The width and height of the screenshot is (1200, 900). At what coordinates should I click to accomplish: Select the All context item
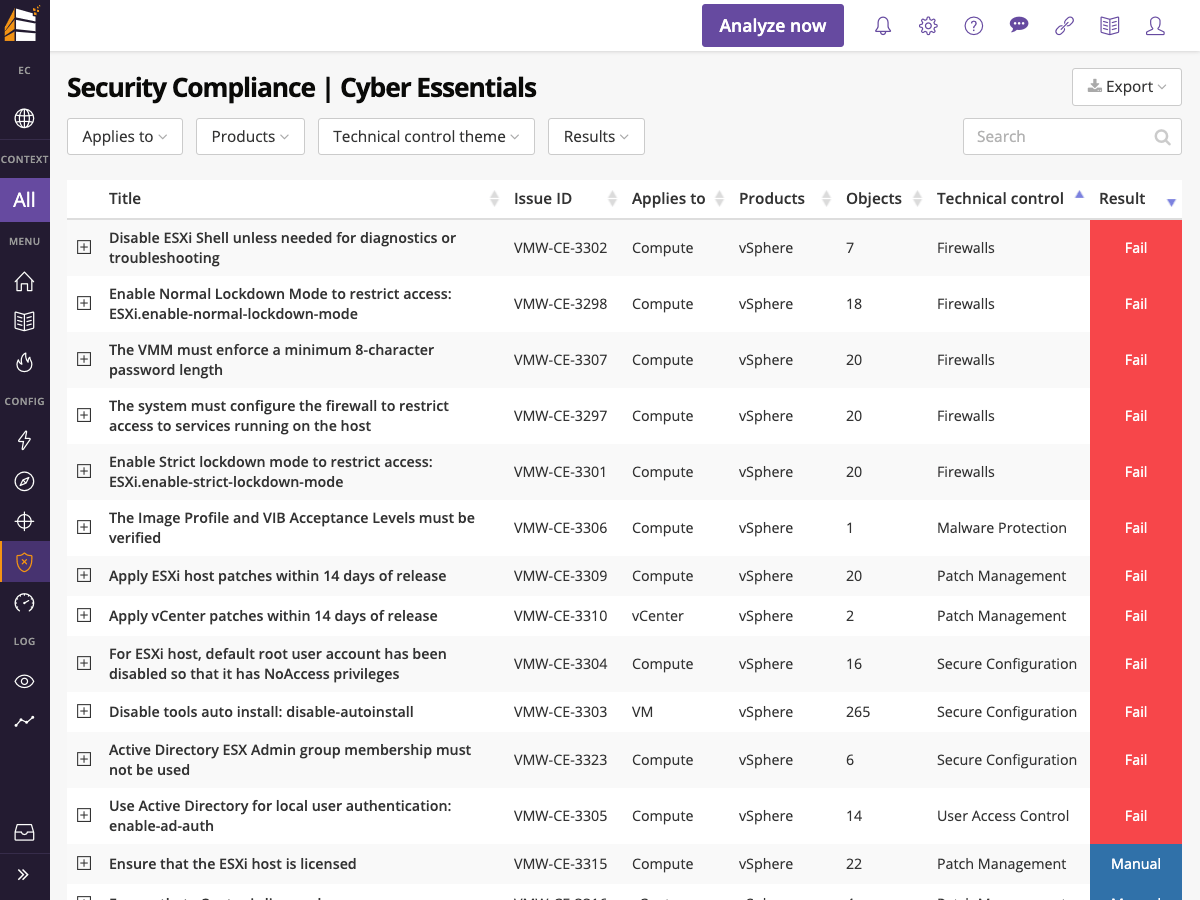24,199
